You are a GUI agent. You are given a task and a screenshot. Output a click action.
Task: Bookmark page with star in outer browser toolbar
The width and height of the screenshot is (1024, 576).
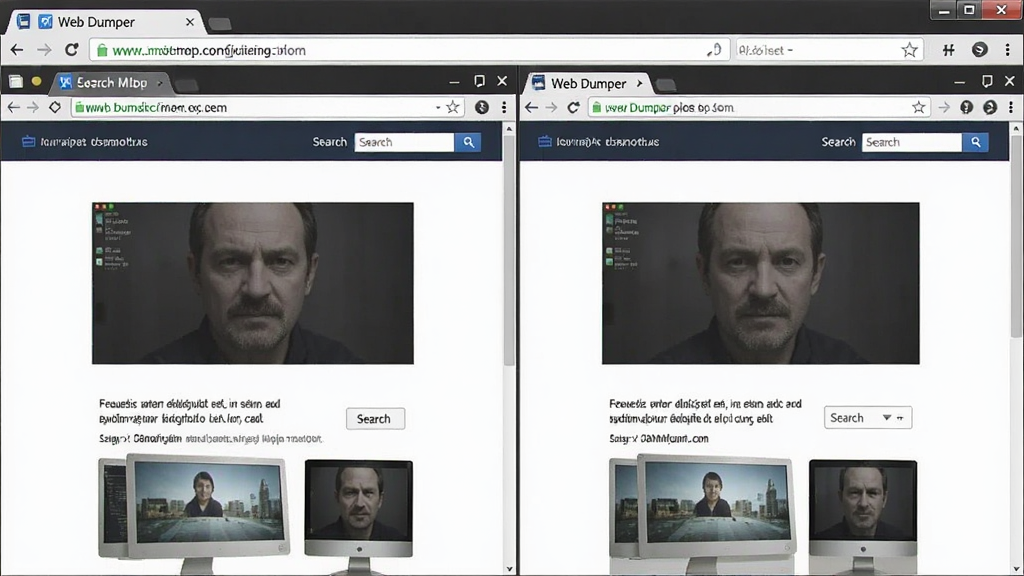coord(909,50)
